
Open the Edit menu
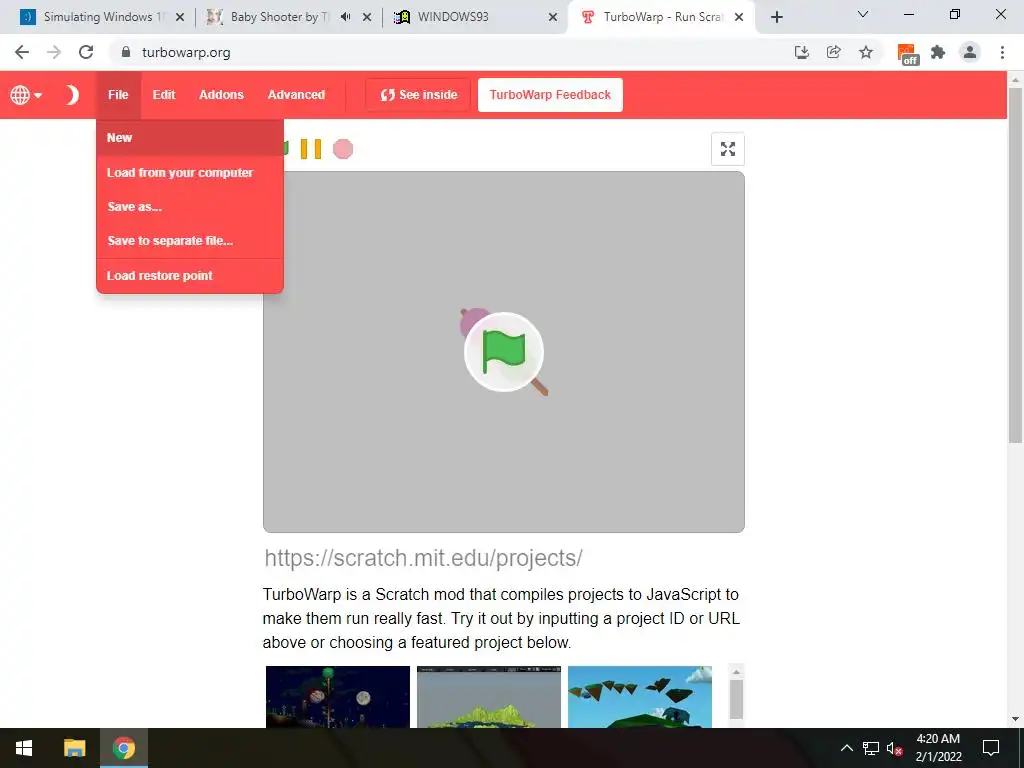[x=164, y=95]
